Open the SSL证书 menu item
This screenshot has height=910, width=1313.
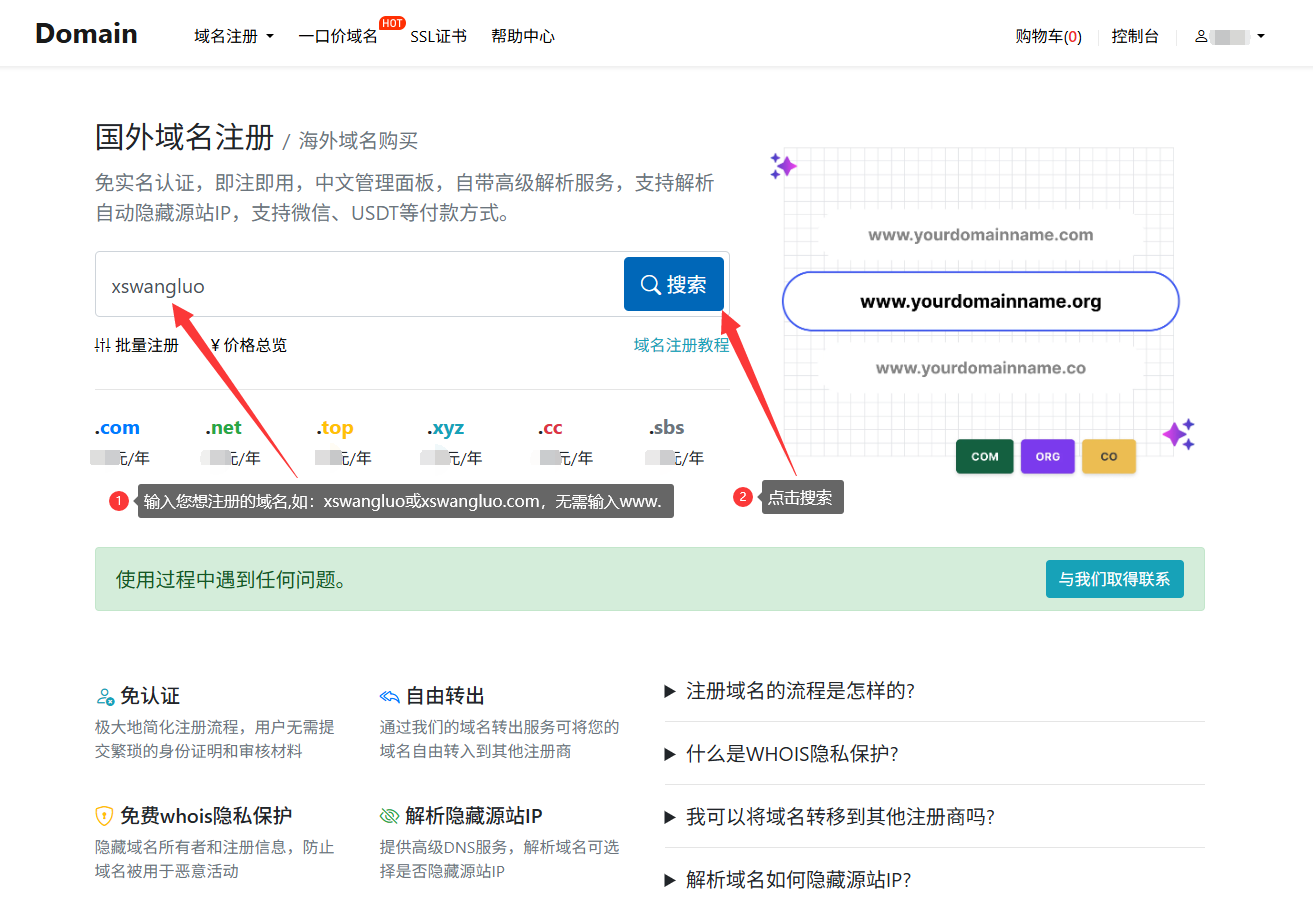438,37
